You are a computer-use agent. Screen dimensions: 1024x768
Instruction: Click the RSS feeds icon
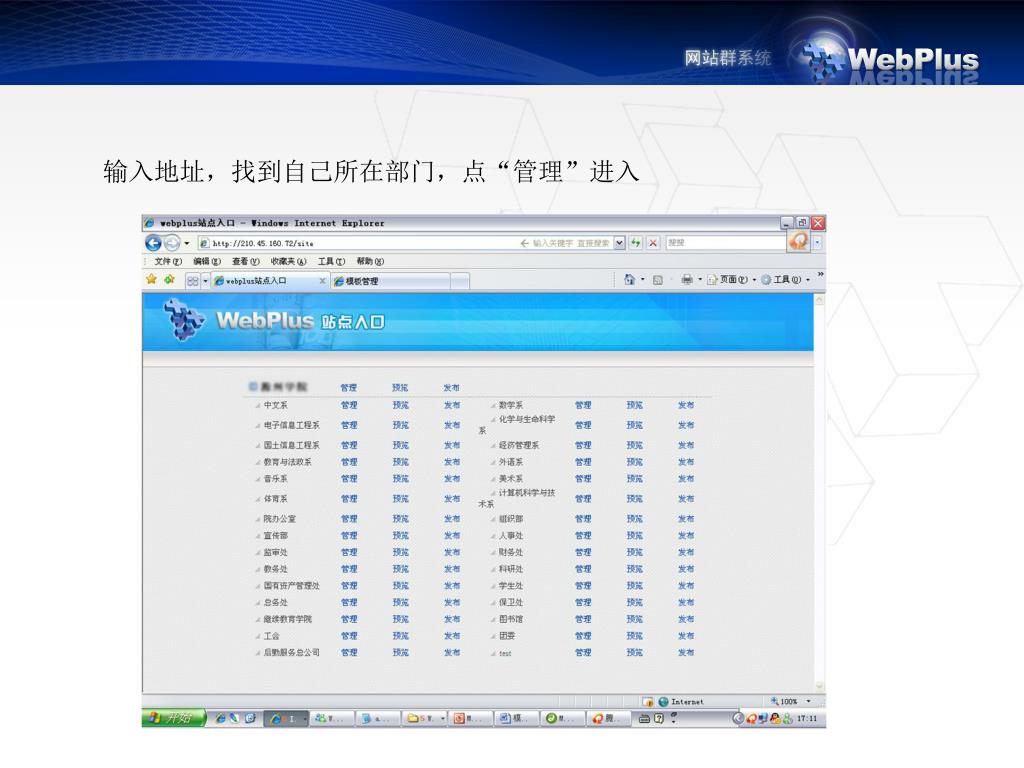[x=658, y=280]
